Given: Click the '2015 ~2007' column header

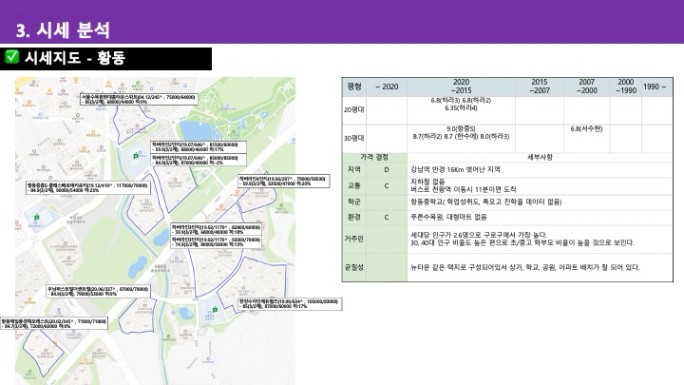Looking at the screenshot, I should click(540, 86).
